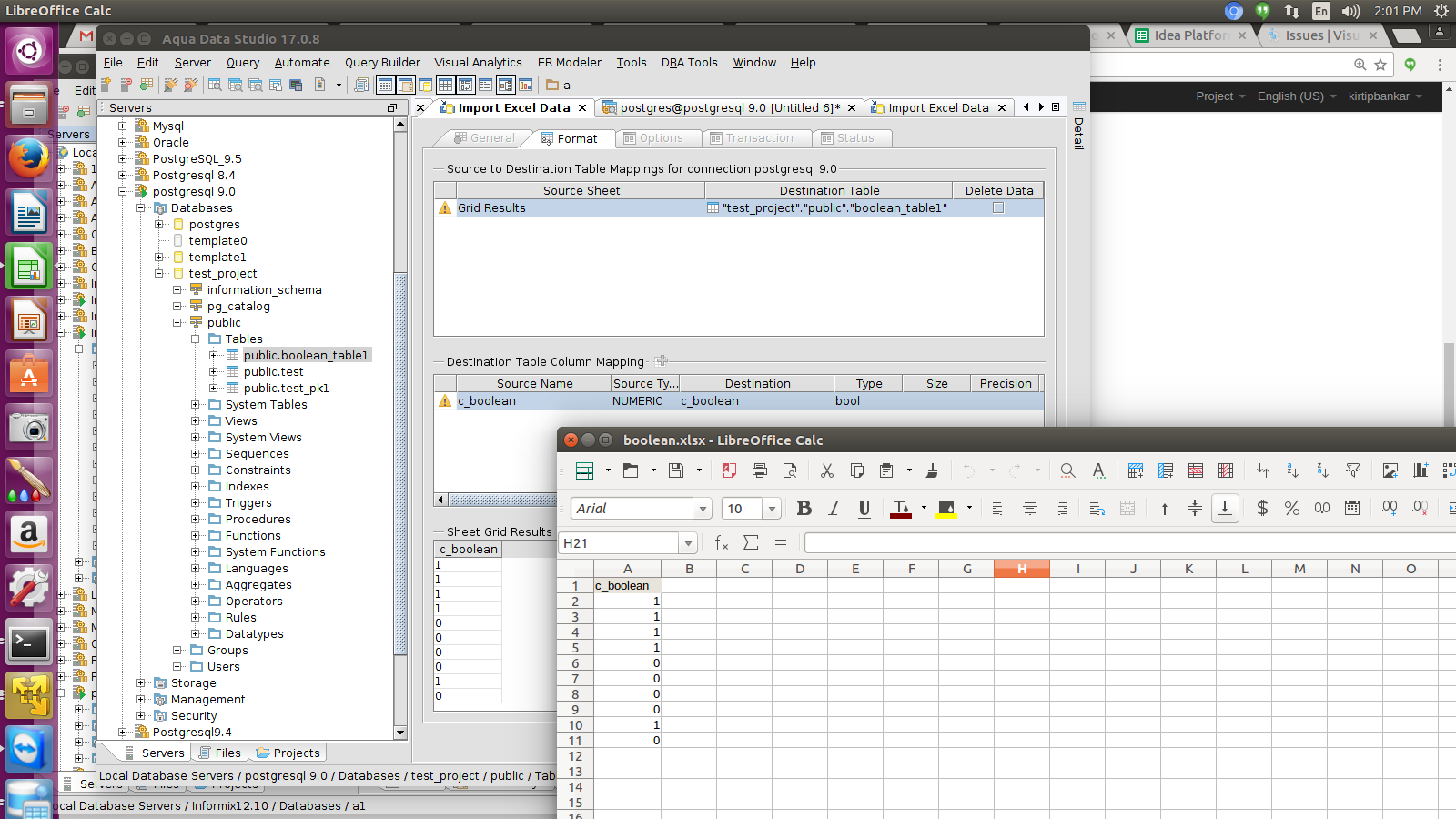This screenshot has width=1456, height=819.
Task: Open the File menu in Aqua Data Studio
Action: [113, 62]
